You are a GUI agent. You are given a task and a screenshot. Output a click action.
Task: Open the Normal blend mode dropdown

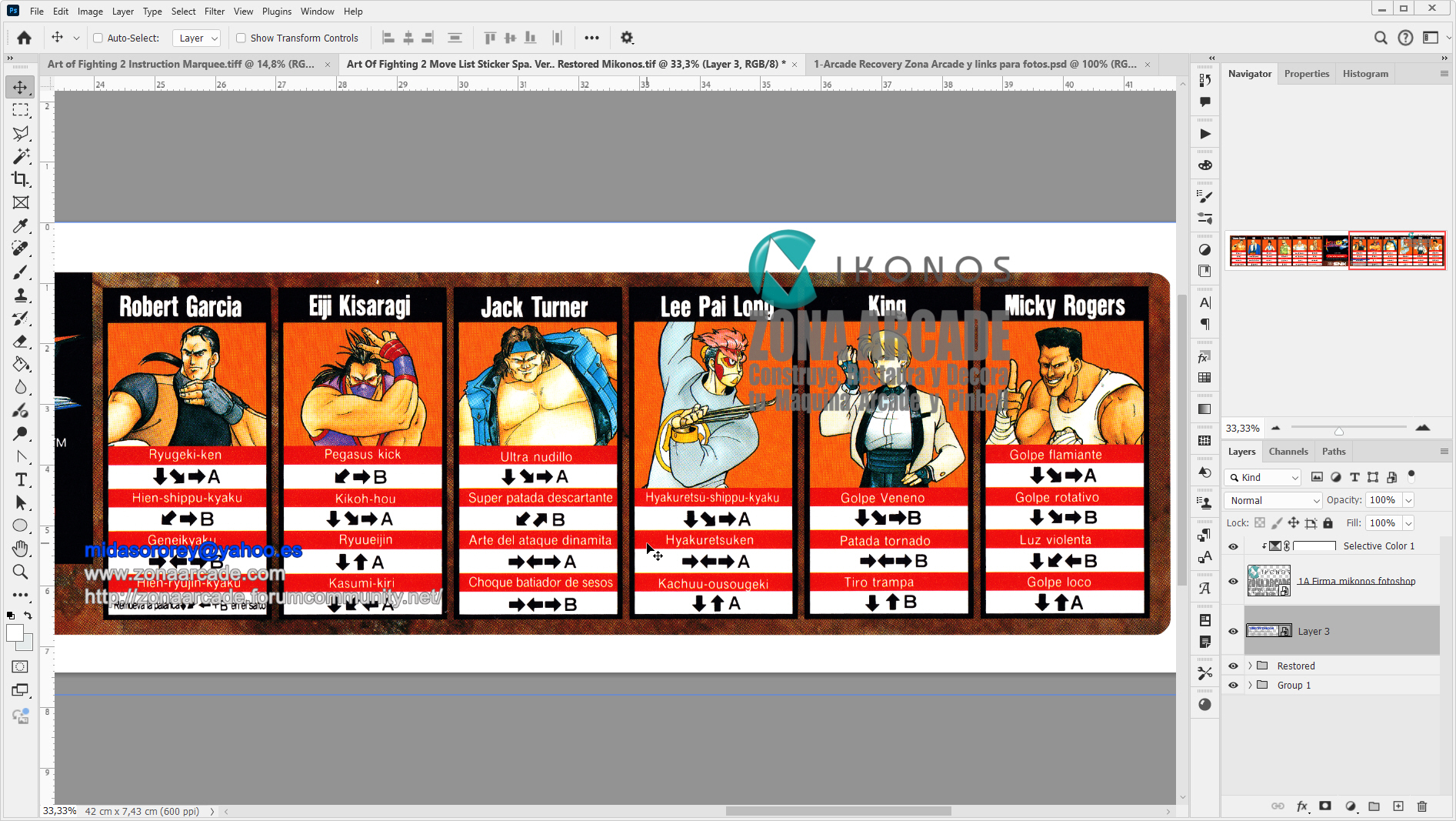[1273, 500]
